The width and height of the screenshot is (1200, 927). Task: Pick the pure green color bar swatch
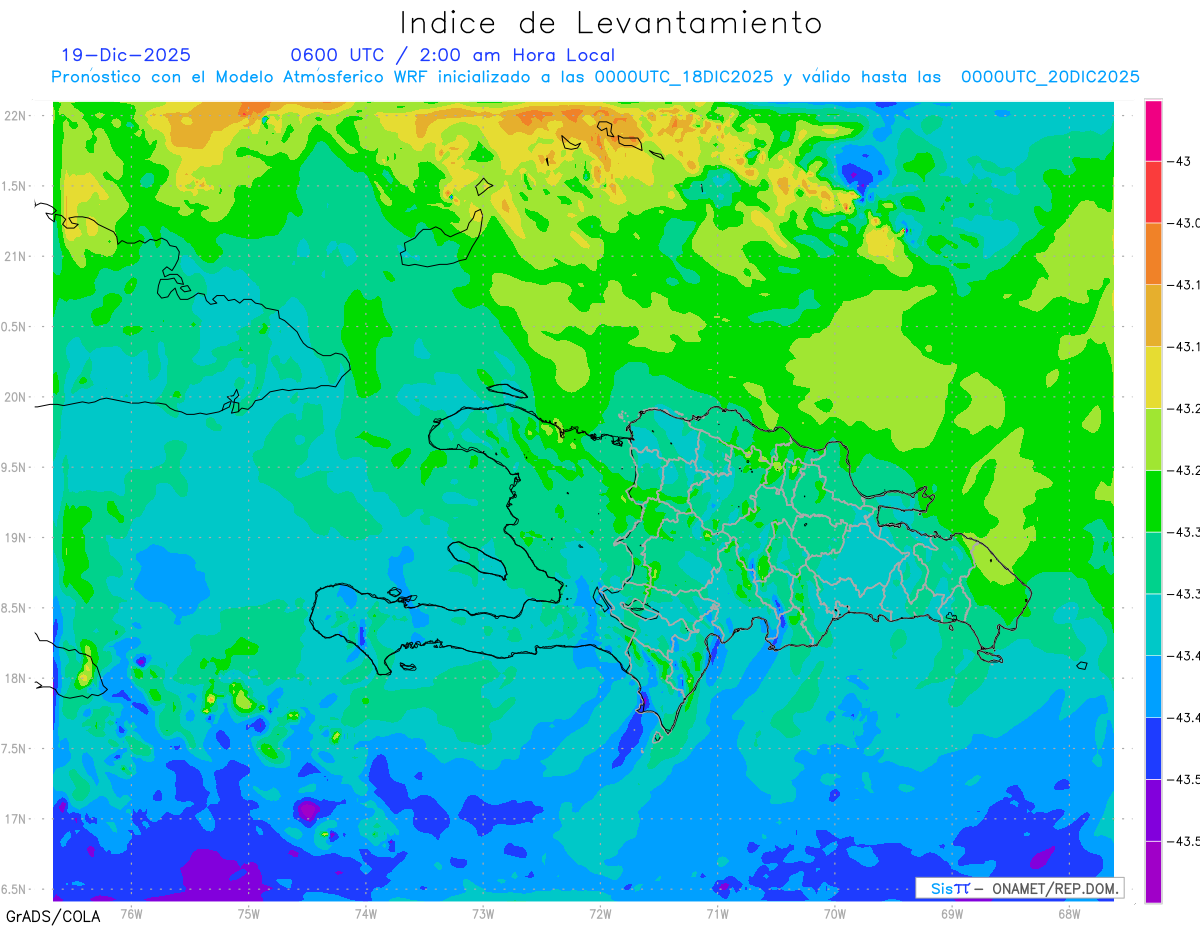pyautogui.click(x=1153, y=501)
